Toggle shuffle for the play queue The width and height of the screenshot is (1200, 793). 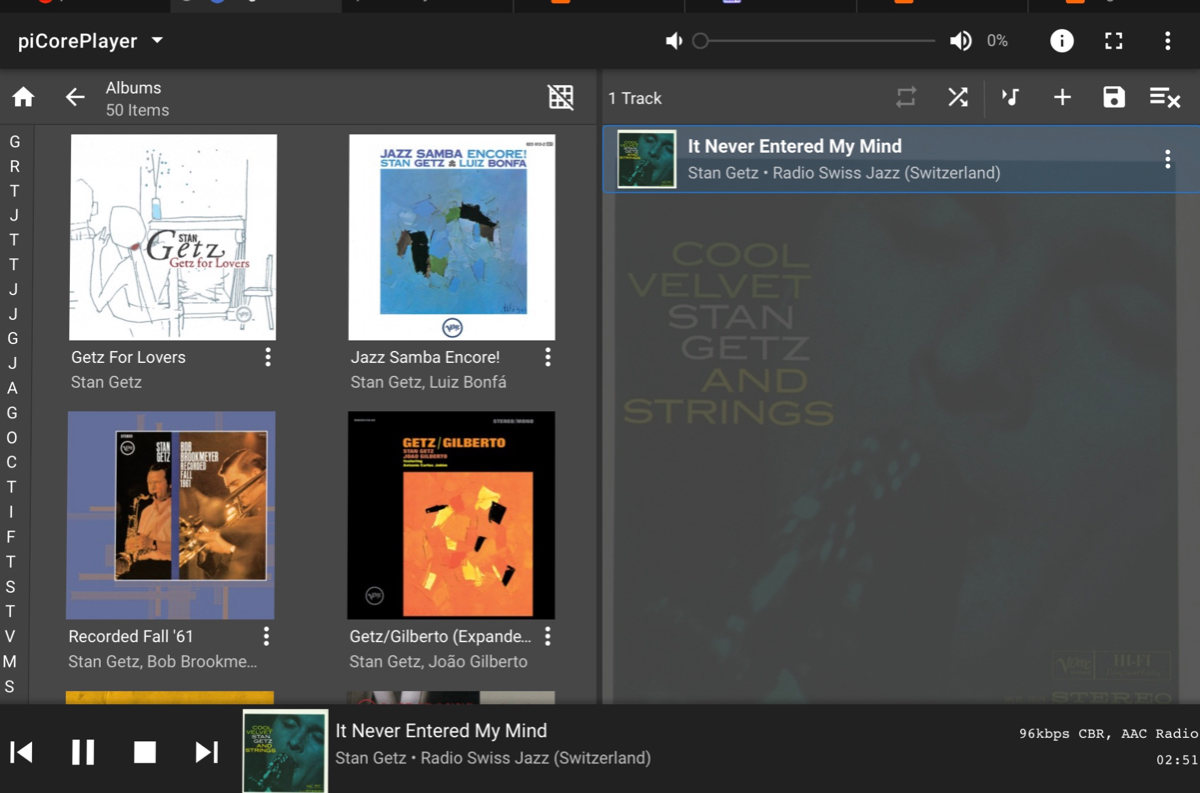click(958, 97)
